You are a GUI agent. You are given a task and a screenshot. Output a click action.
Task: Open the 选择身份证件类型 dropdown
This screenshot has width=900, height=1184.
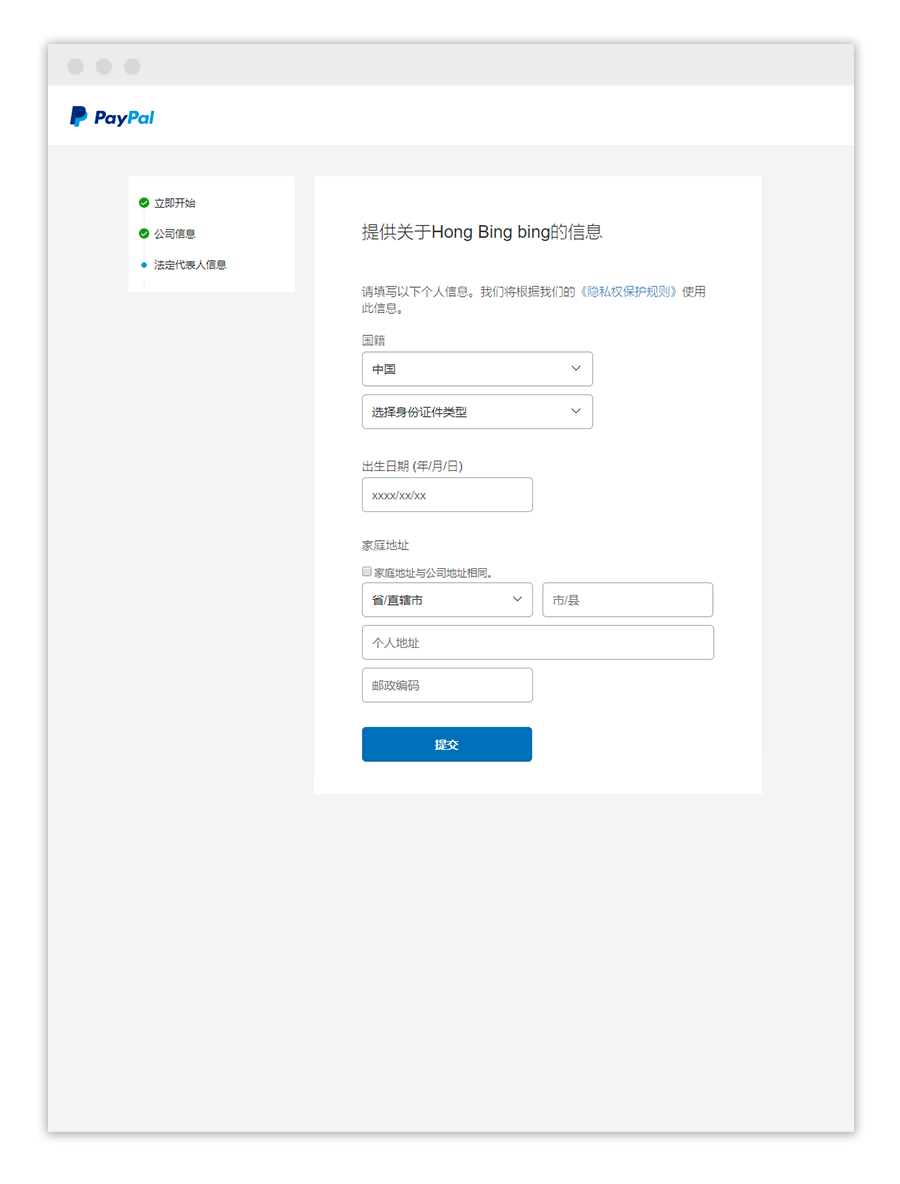(x=477, y=412)
